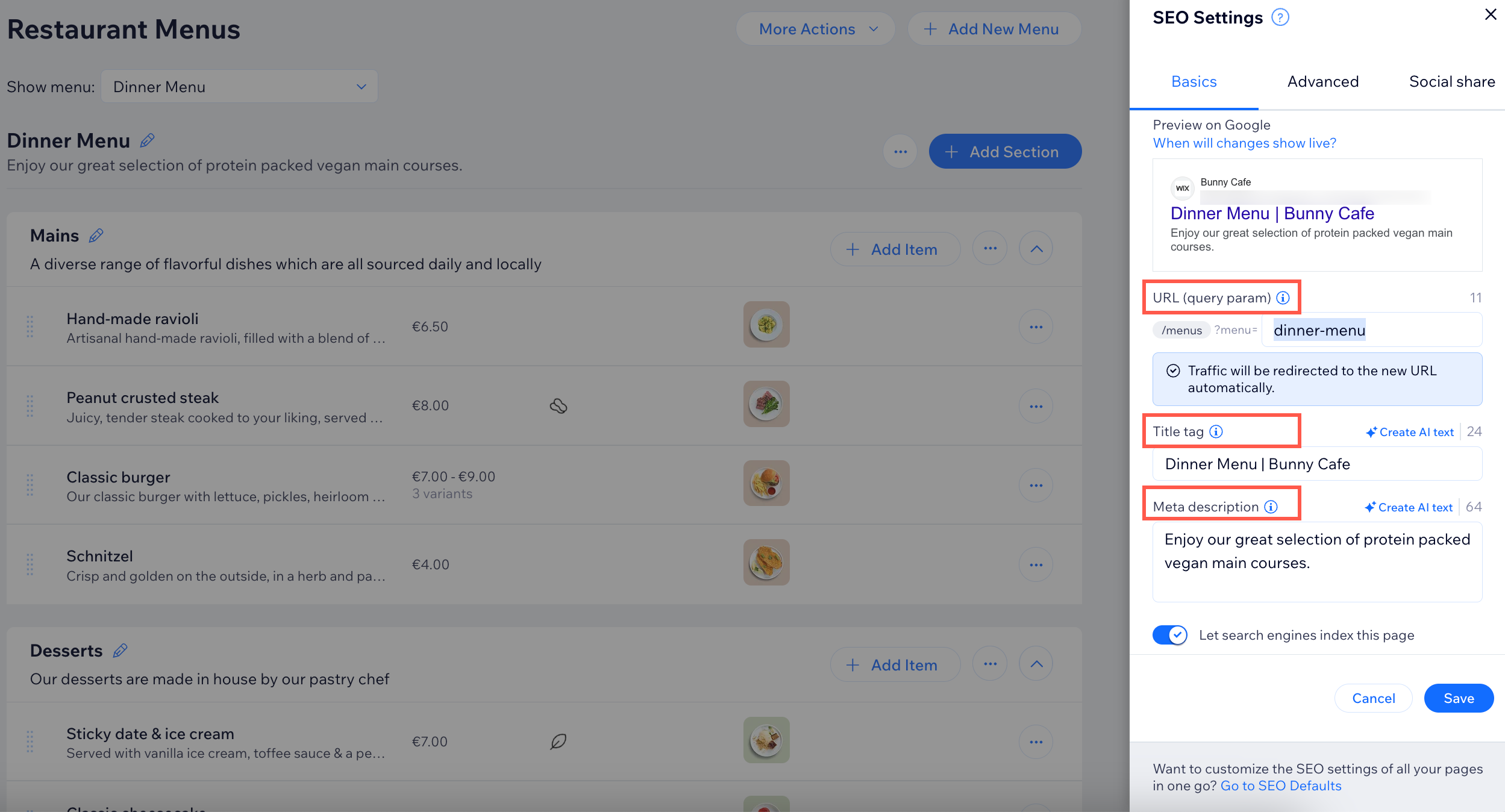Click the edit pencil icon on Mains section
1505x812 pixels.
pyautogui.click(x=94, y=235)
